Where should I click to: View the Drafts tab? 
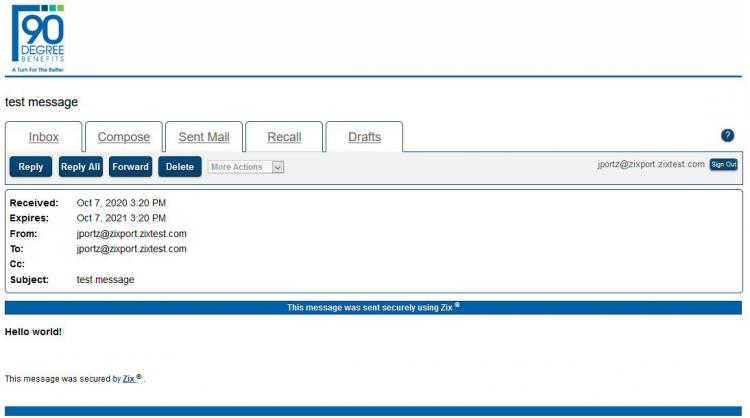click(x=364, y=137)
